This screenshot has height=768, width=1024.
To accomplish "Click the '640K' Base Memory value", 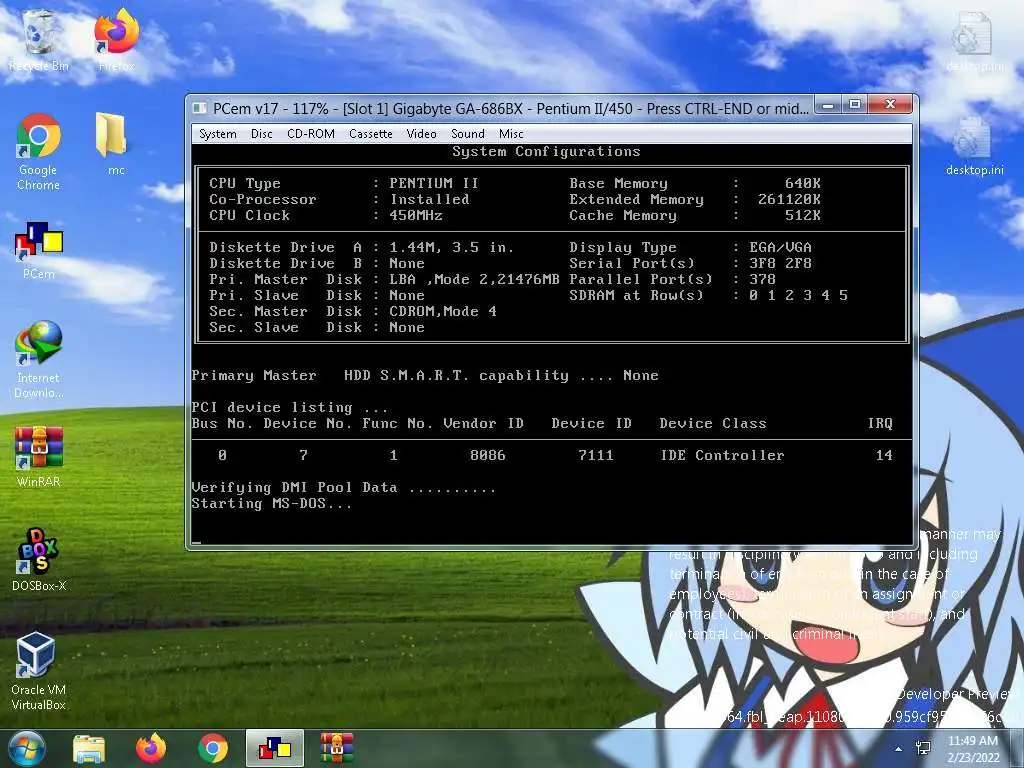I will [803, 184].
